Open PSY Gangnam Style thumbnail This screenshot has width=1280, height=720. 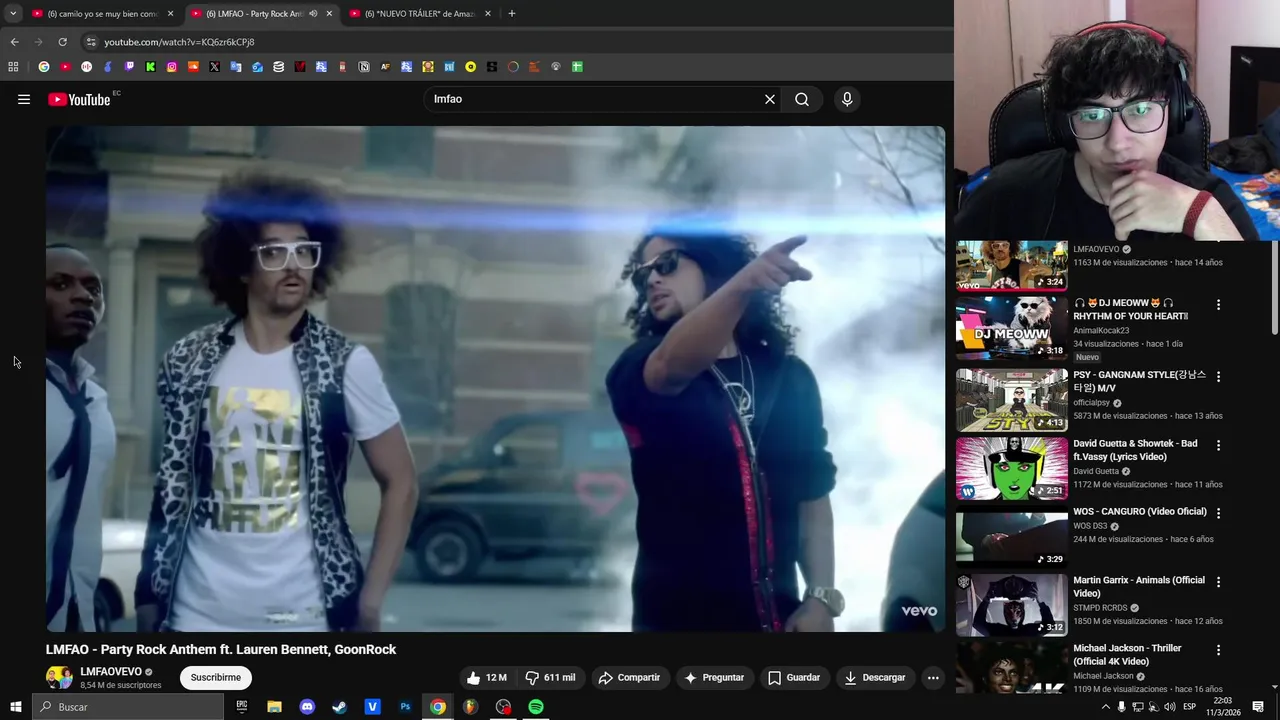pos(1012,399)
